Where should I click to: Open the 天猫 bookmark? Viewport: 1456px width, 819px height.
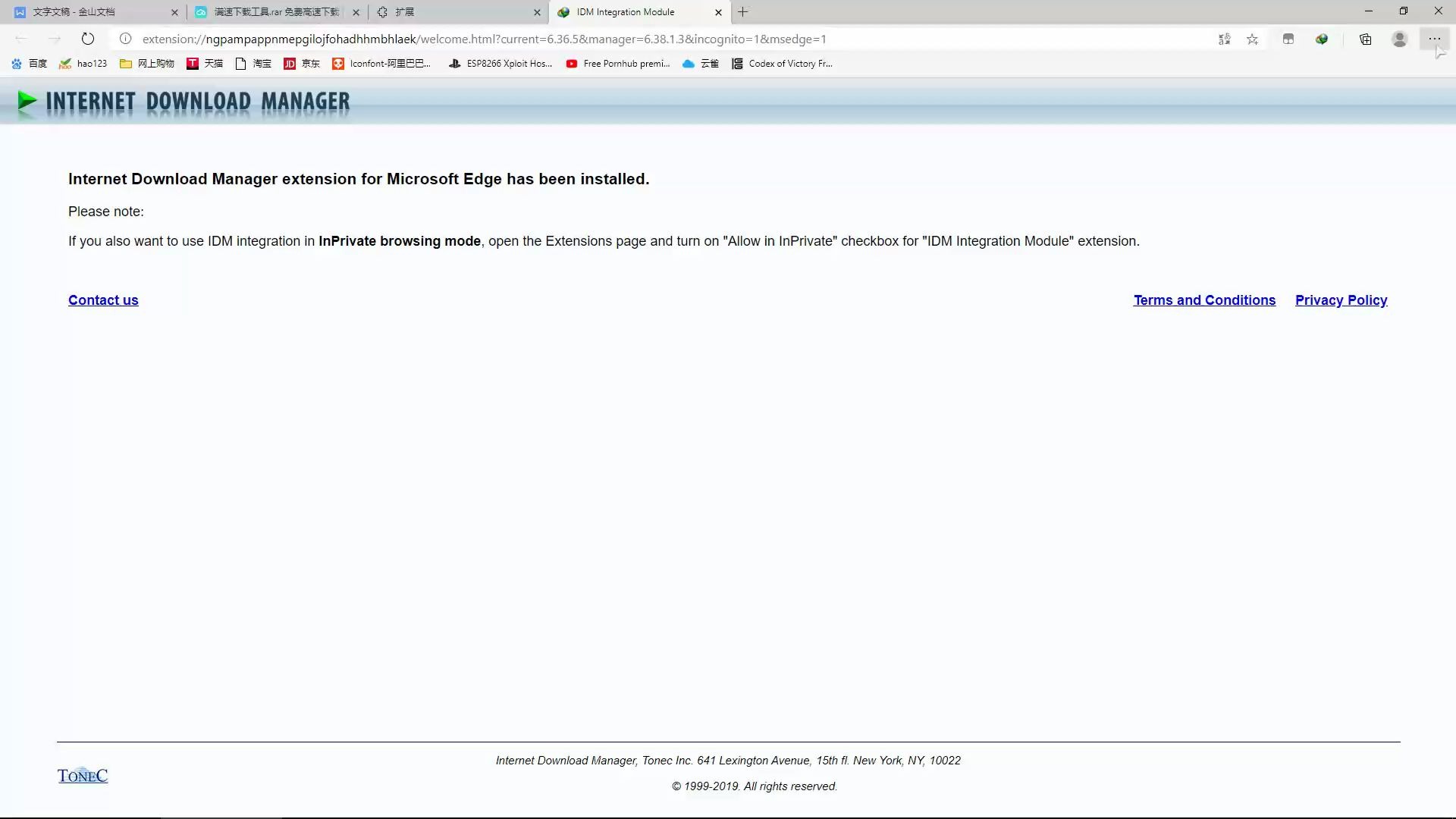point(205,64)
